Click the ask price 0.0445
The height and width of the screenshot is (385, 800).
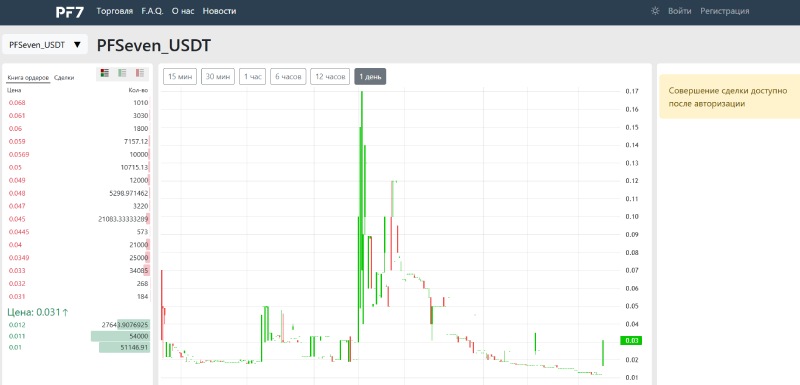pyautogui.click(x=19, y=232)
